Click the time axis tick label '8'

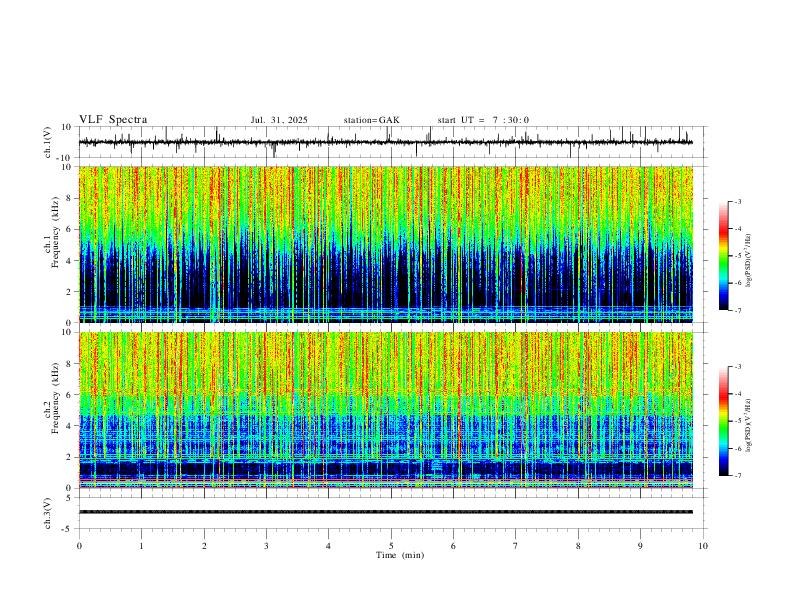tap(578, 546)
